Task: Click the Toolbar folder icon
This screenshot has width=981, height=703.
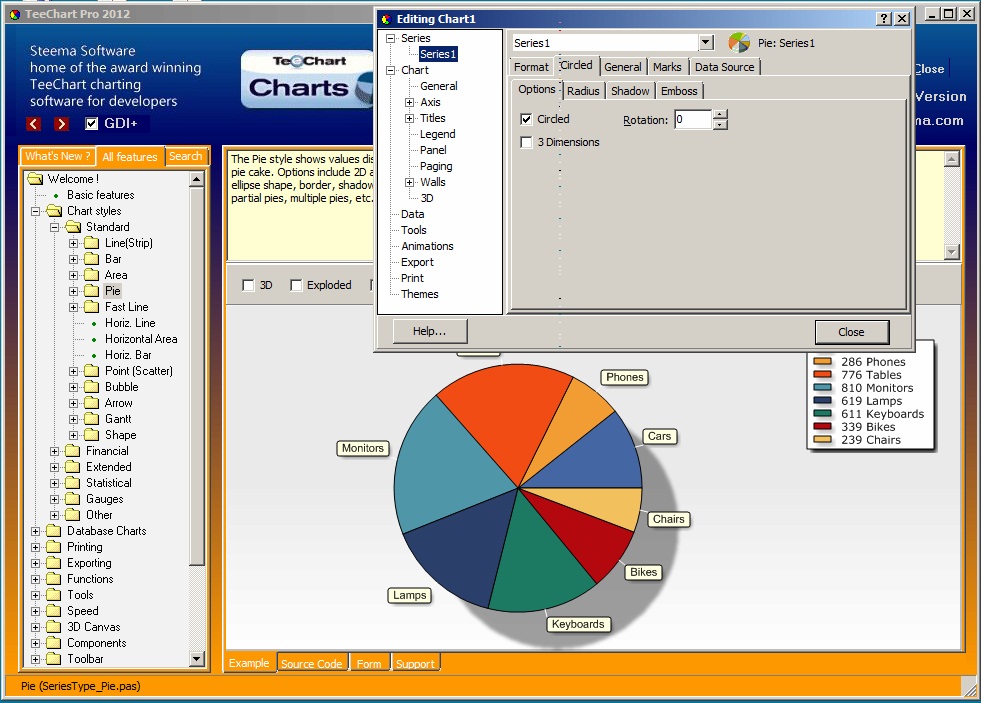Action: pyautogui.click(x=54, y=659)
